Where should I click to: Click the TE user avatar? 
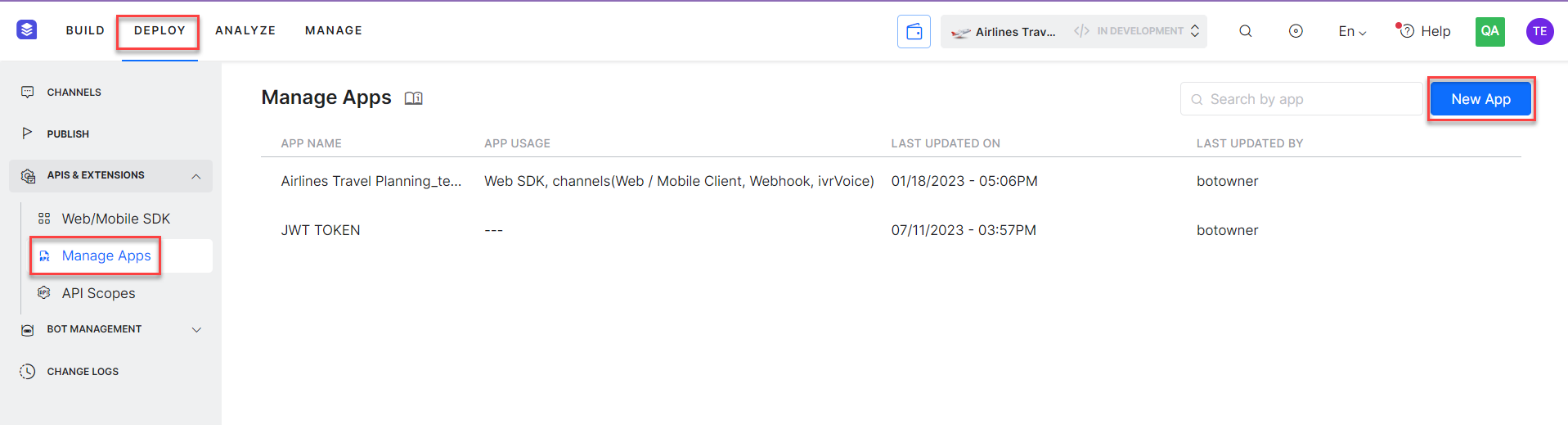tap(1539, 31)
